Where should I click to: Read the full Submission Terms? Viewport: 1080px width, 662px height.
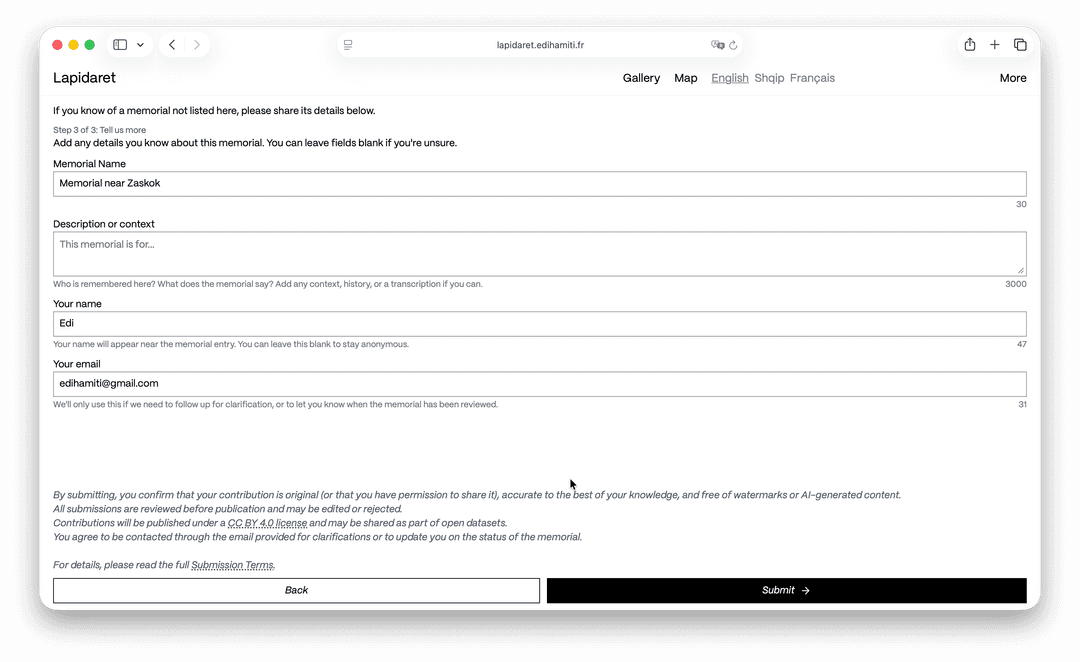coord(233,564)
